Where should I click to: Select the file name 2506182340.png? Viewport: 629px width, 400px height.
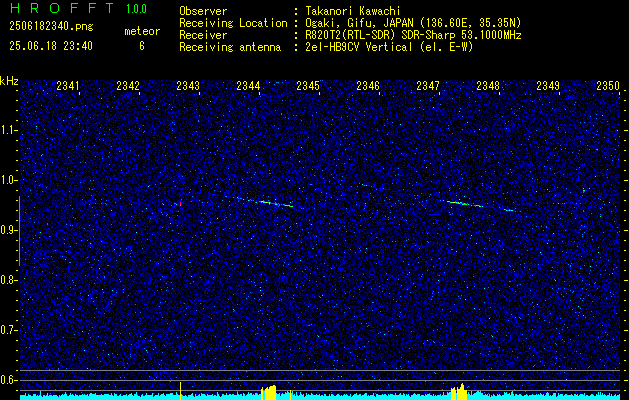(x=51, y=27)
